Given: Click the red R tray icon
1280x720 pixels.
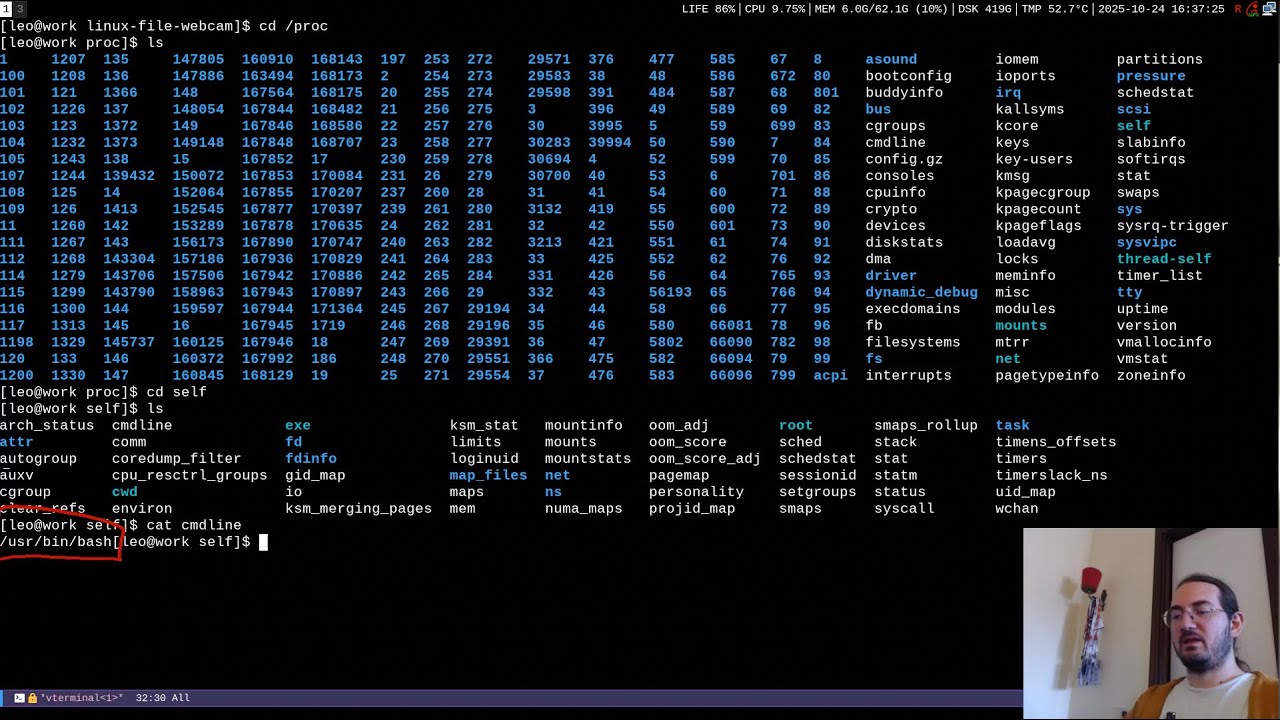Looking at the screenshot, I should coord(1238,9).
